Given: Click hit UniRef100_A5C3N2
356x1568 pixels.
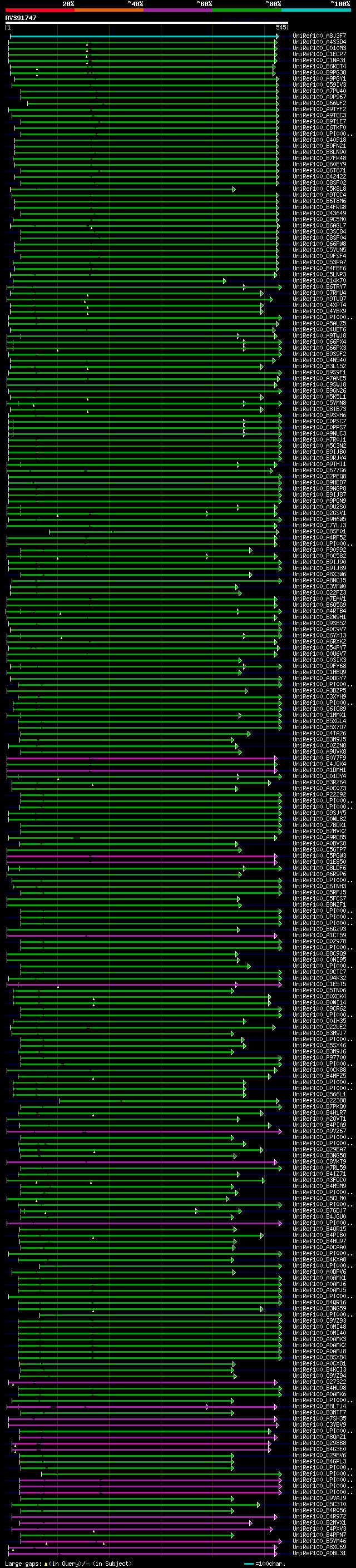Looking at the screenshot, I should [x=319, y=446].
